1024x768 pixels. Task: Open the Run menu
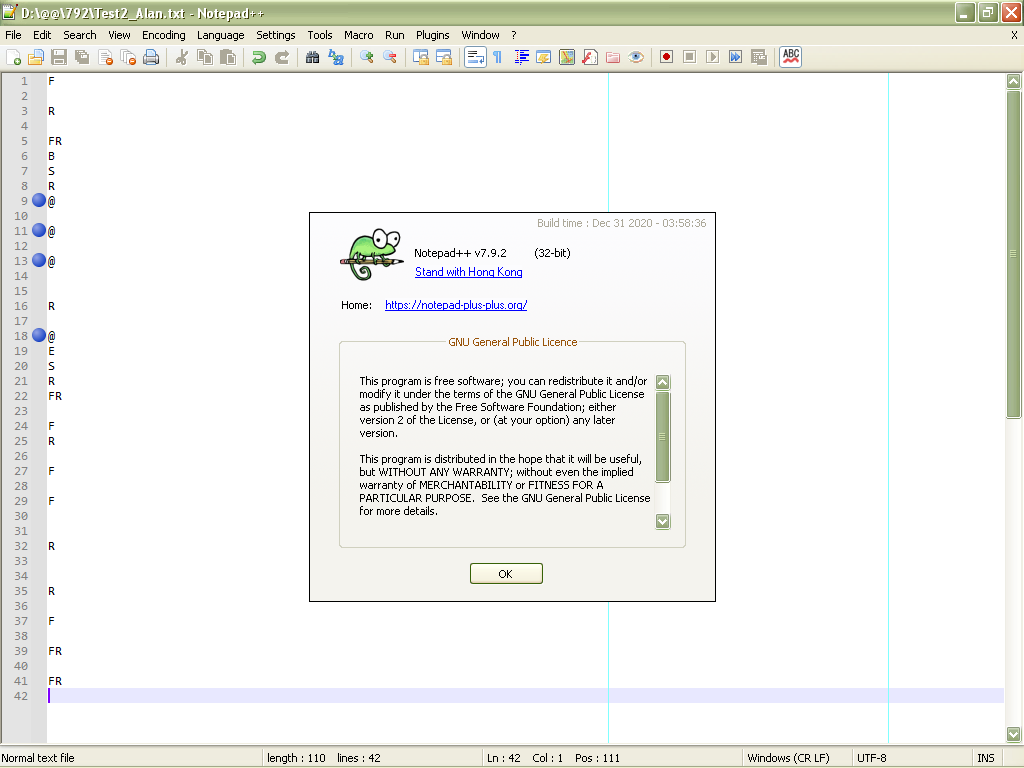pyautogui.click(x=394, y=35)
